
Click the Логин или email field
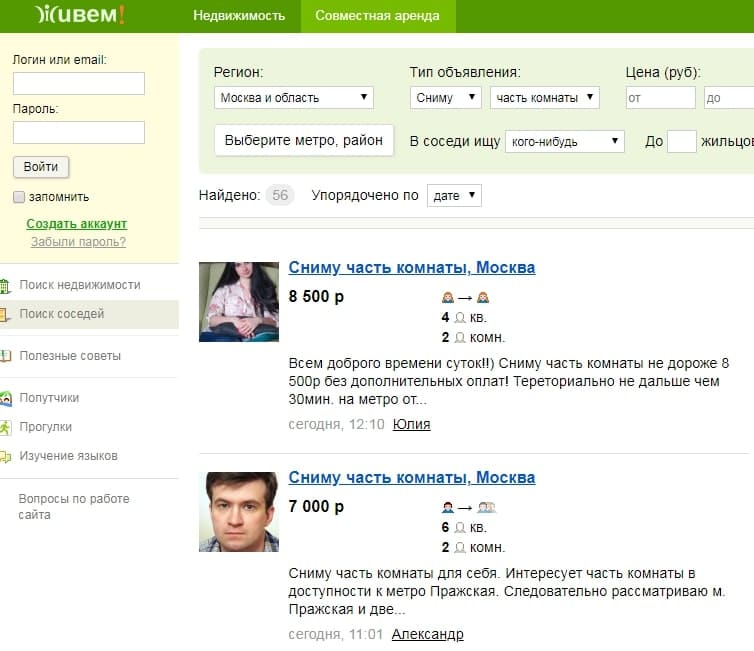[79, 83]
